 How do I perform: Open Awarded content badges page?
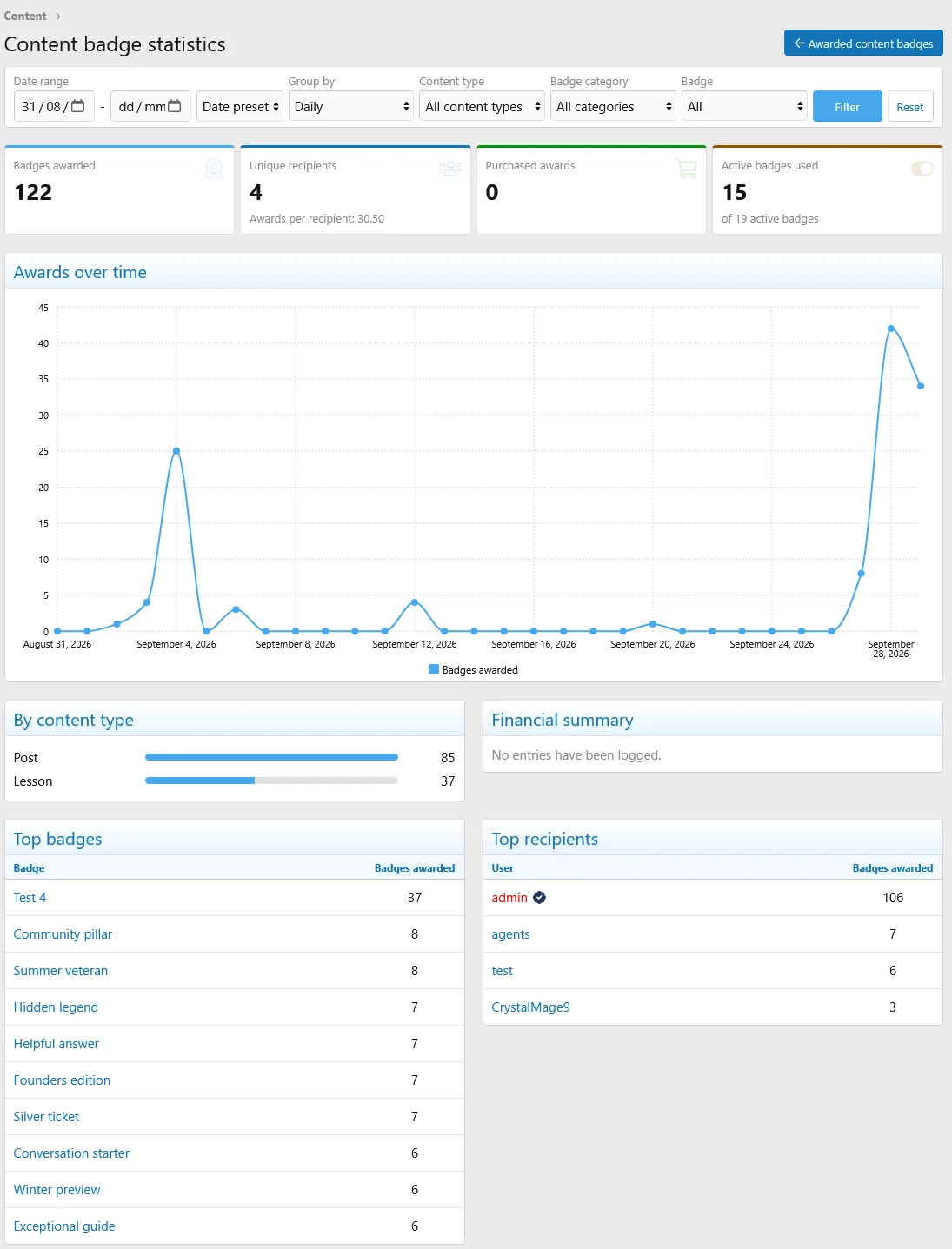pyautogui.click(x=863, y=43)
